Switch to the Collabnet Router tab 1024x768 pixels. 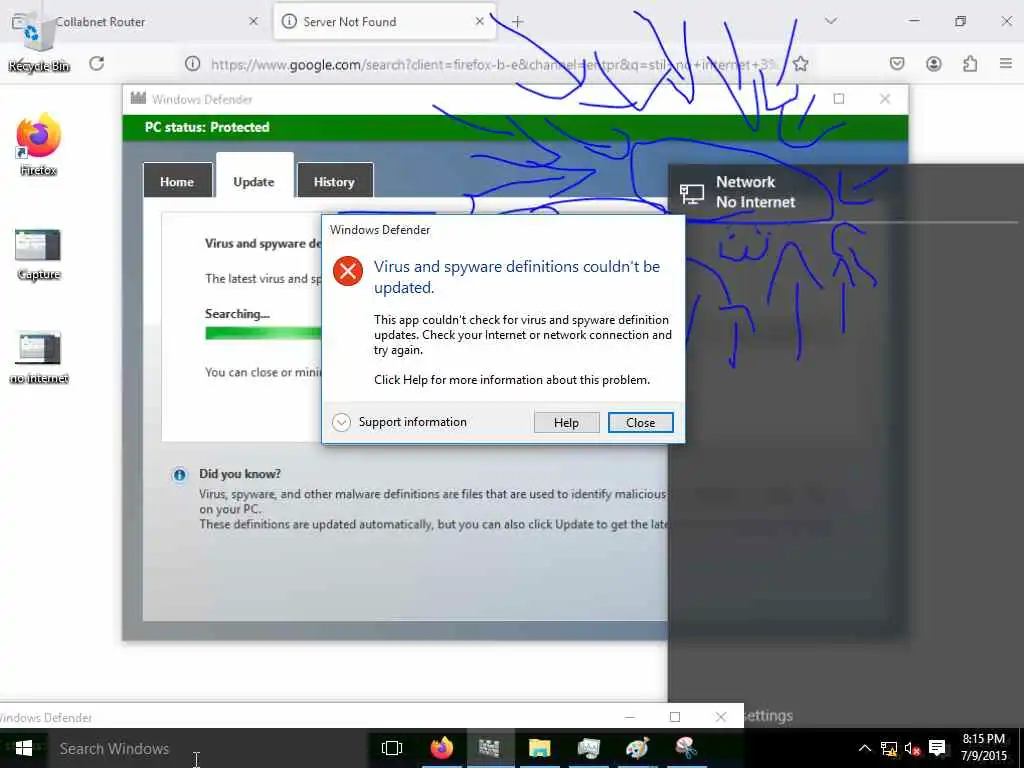134,22
